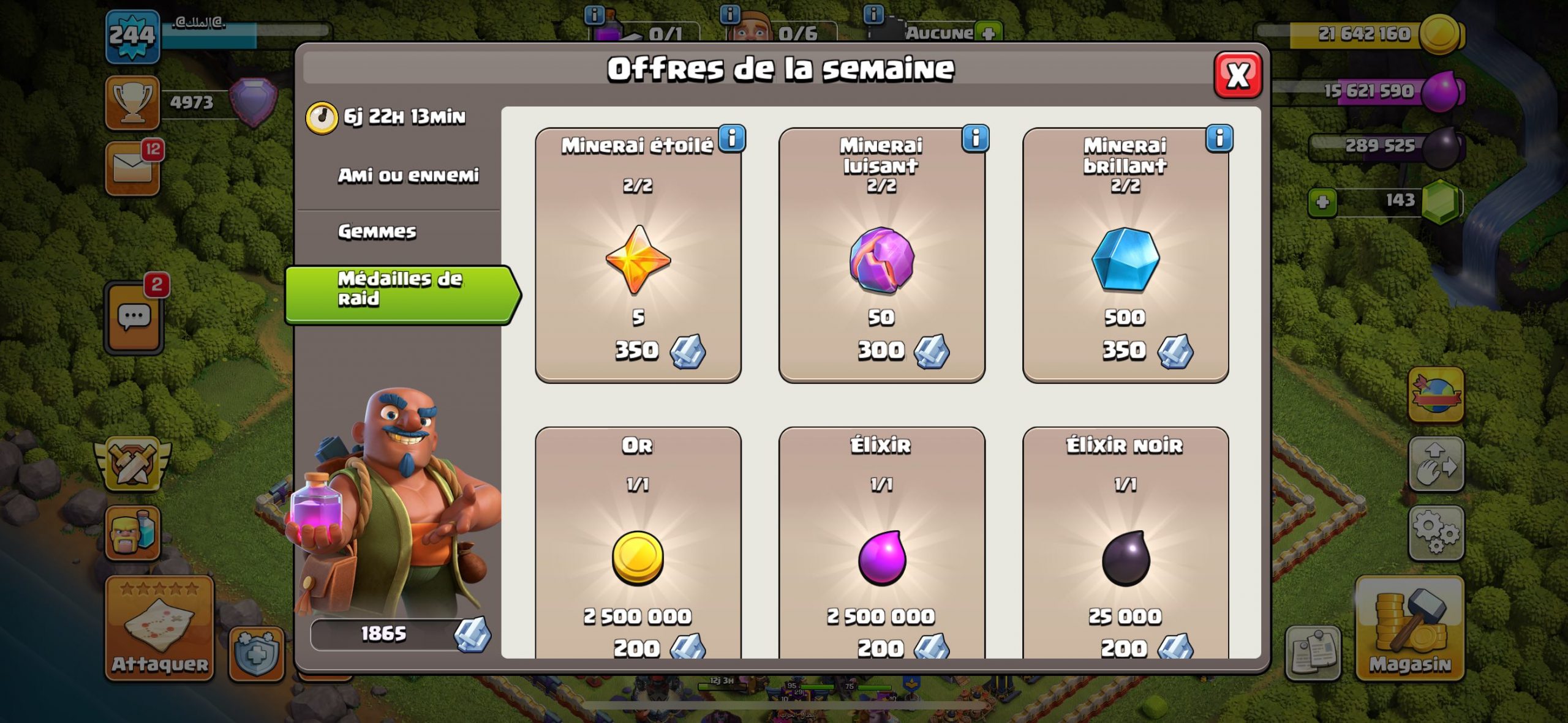Show info for Minerai luisant offer
This screenshot has width=1568, height=723.
coord(976,138)
